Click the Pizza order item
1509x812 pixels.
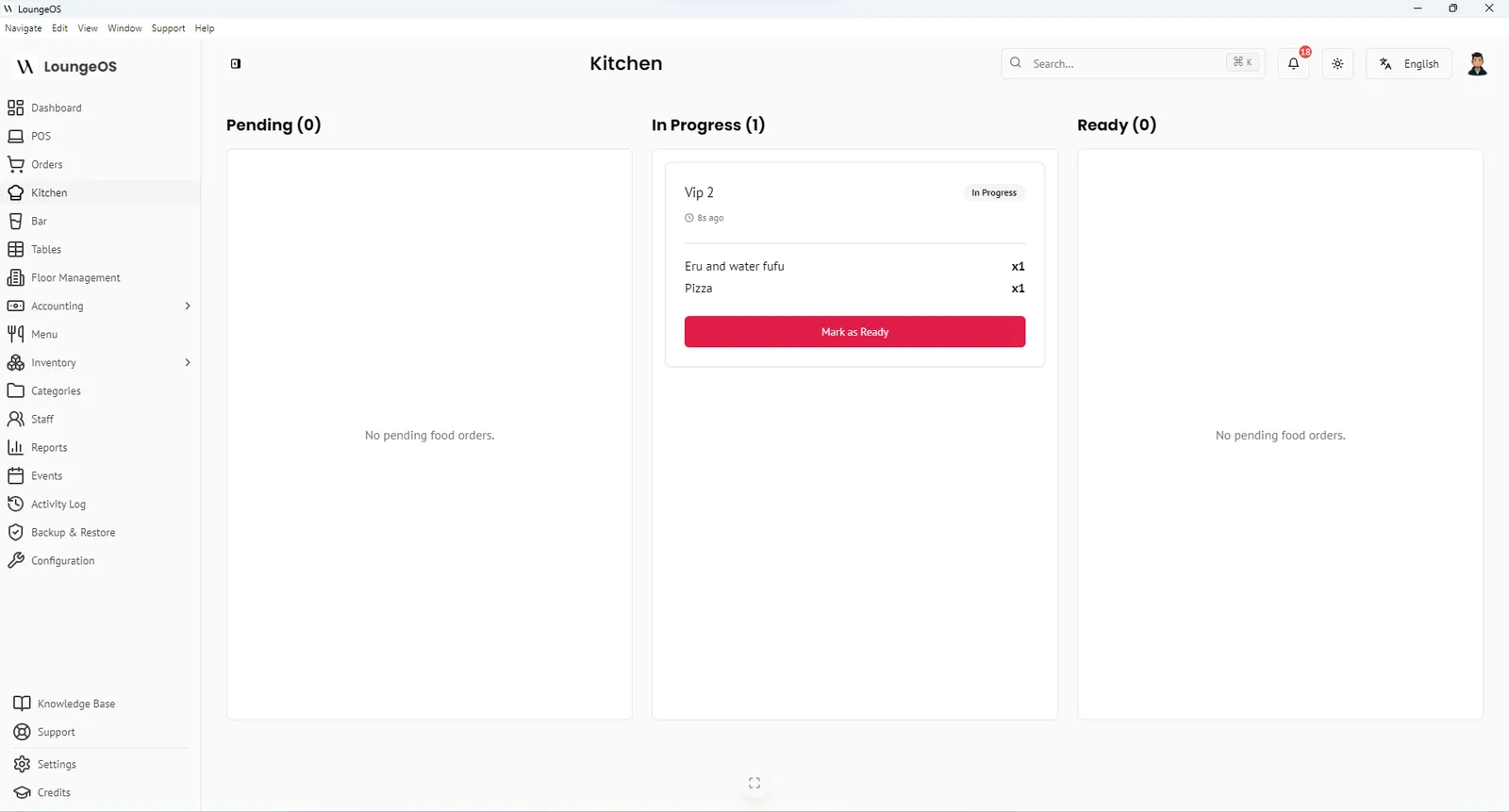point(699,289)
